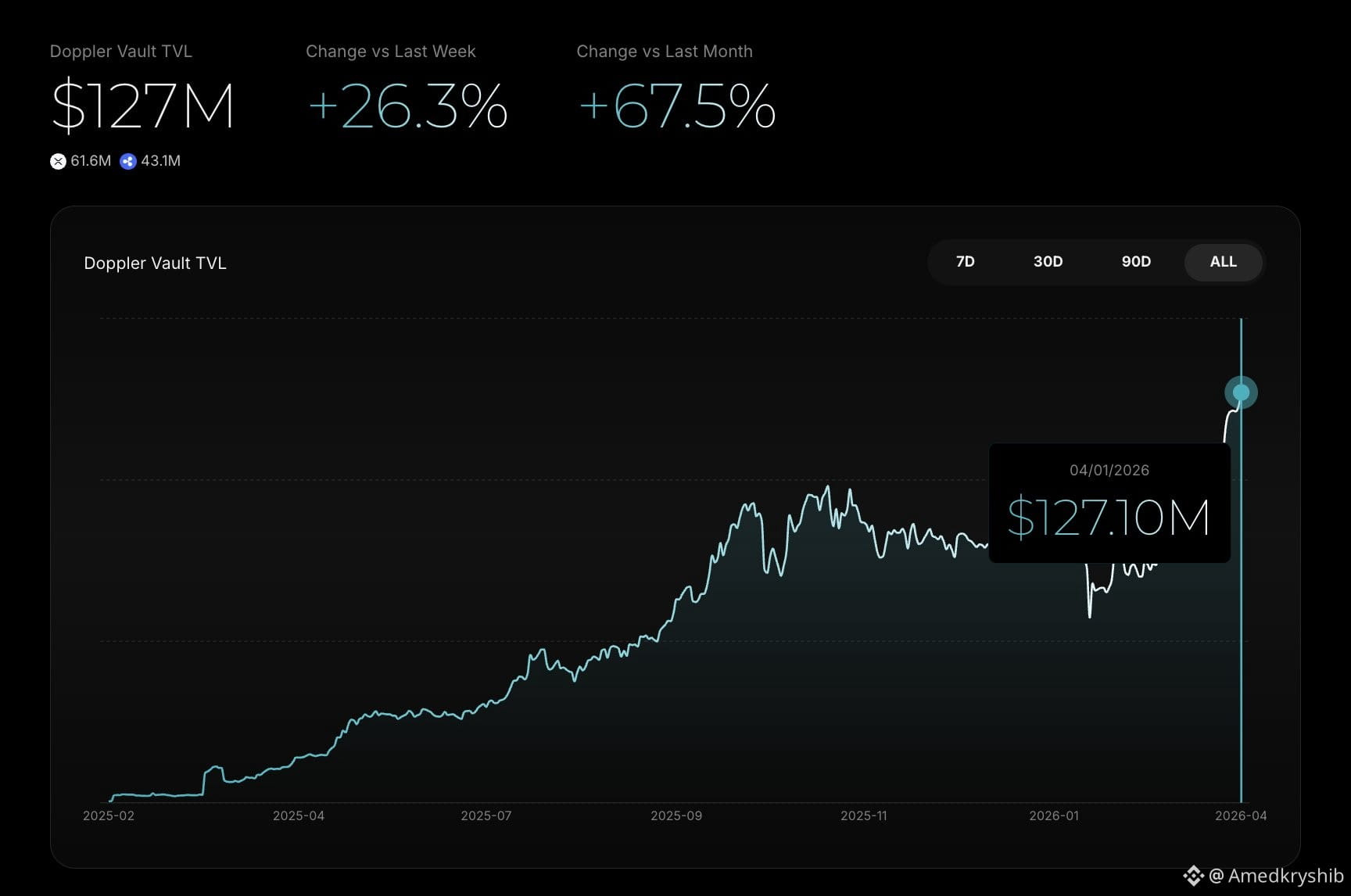
Task: Click the 2025-11 axis label
Action: (864, 815)
